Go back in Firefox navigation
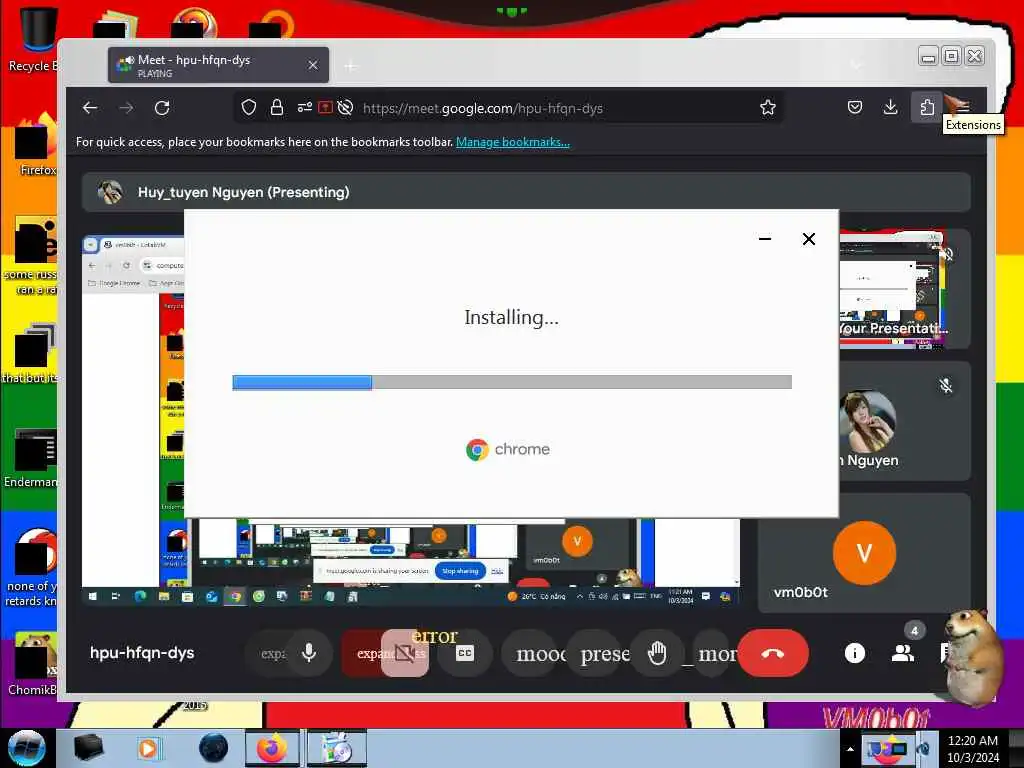The width and height of the screenshot is (1024, 768). point(90,108)
